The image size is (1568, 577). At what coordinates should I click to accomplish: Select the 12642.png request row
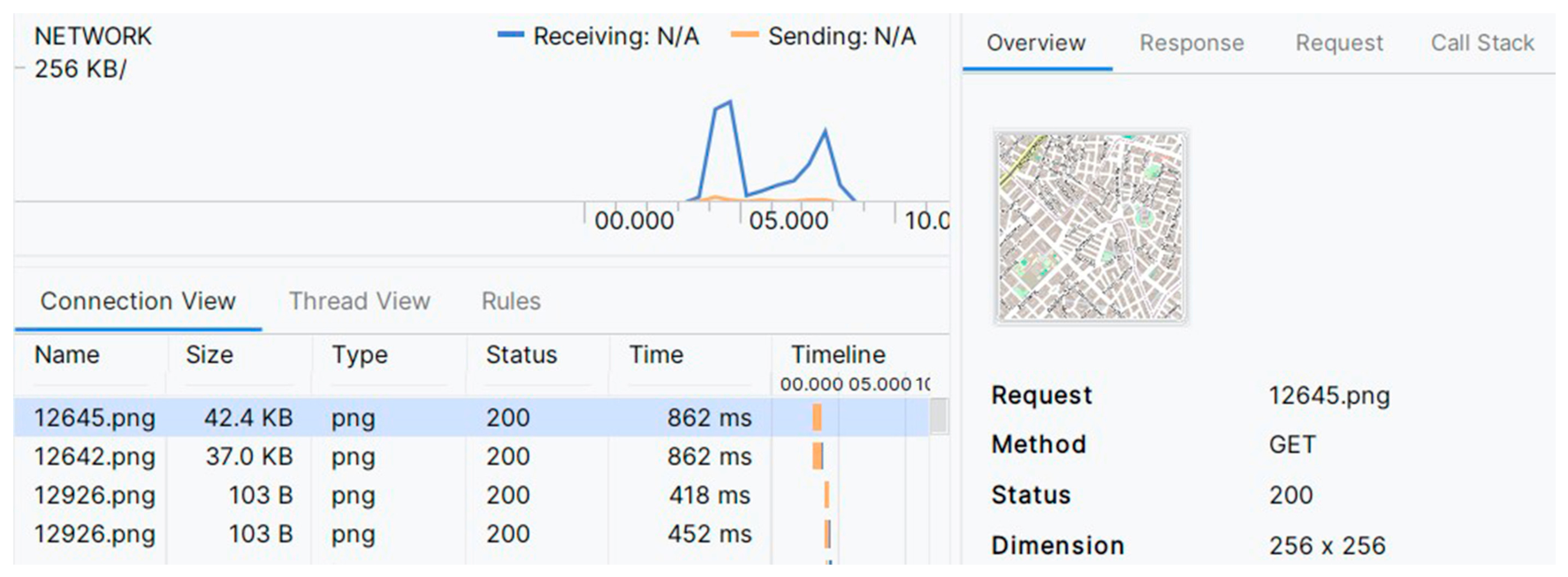(x=472, y=456)
